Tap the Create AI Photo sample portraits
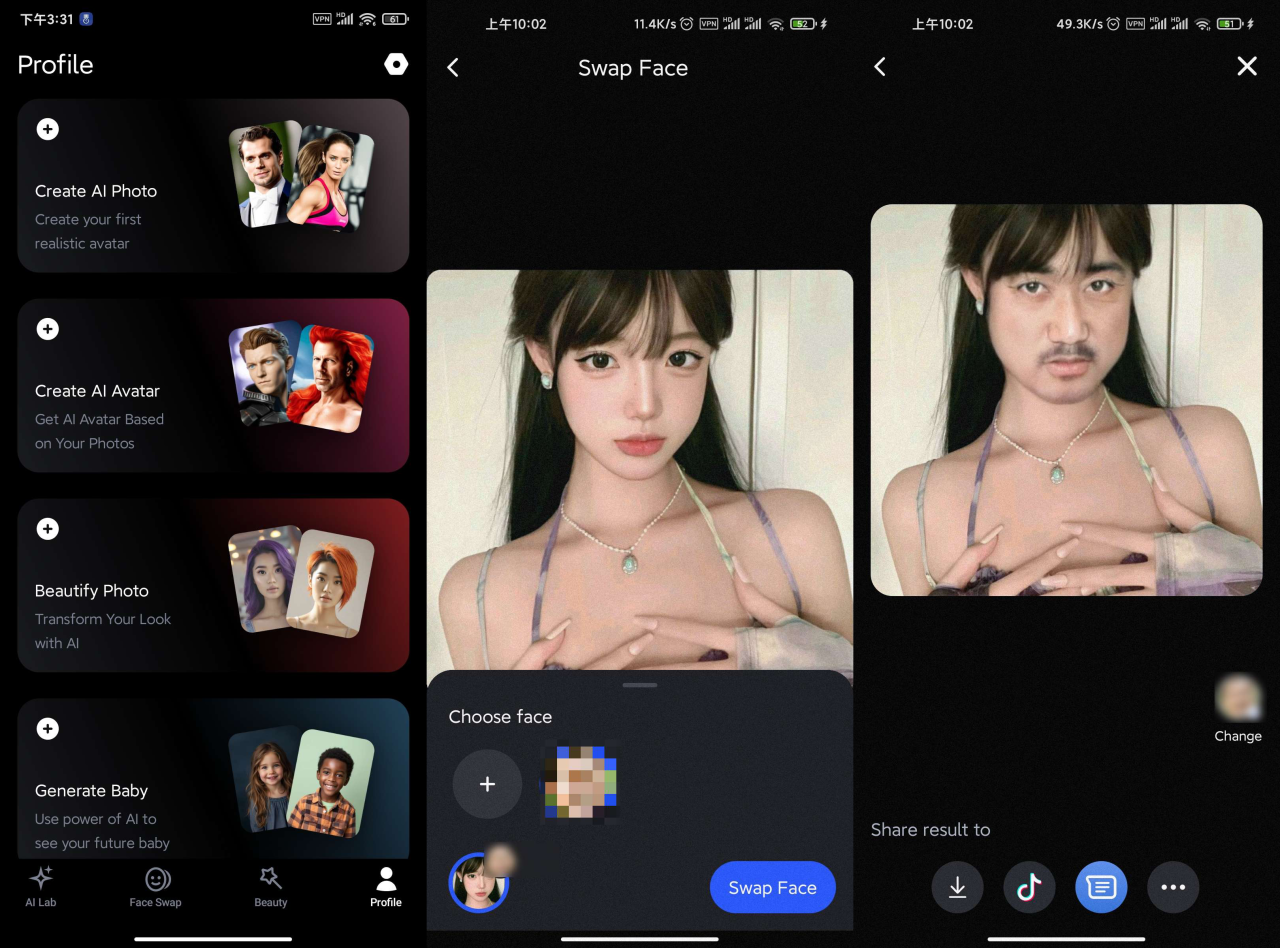1280x948 pixels. click(x=301, y=176)
